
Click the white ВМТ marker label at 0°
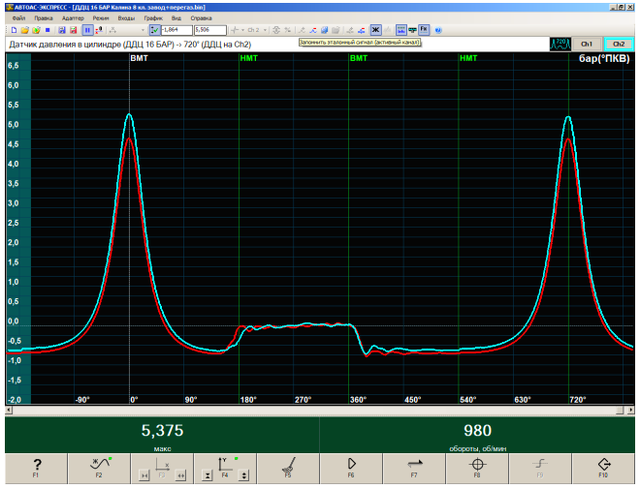coord(139,58)
